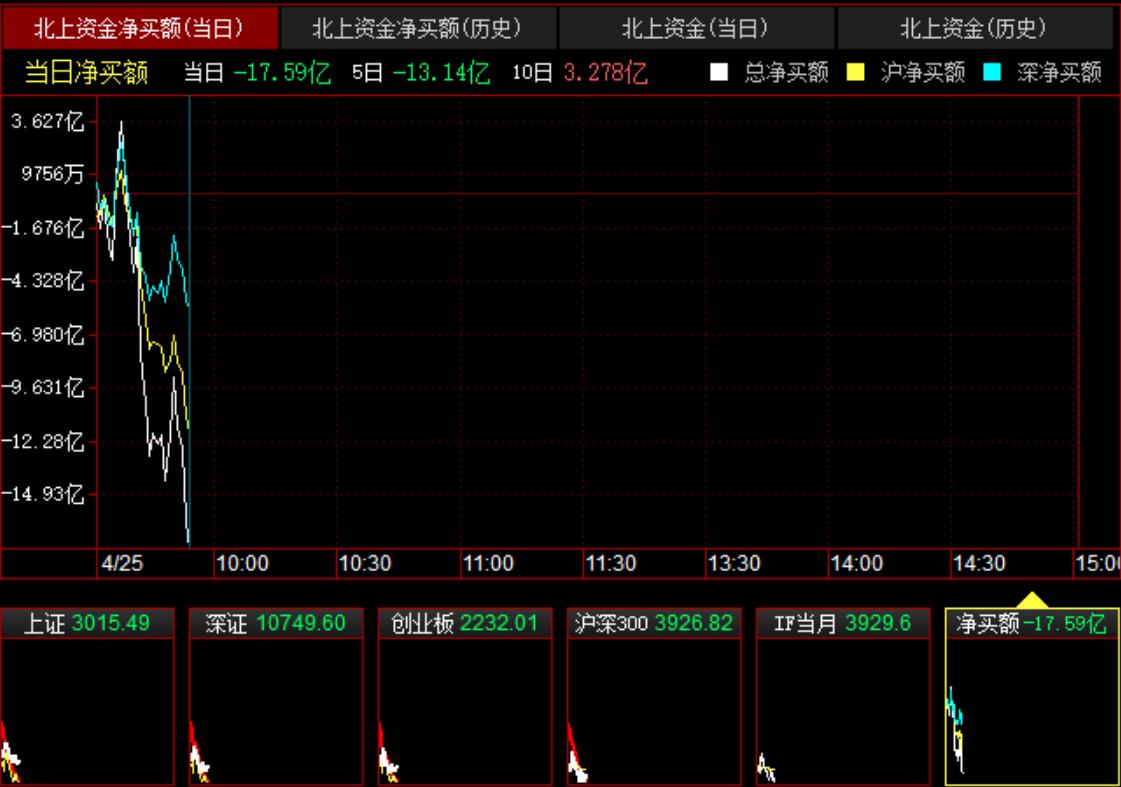Viewport: 1121px width, 787px height.
Task: Click the cyan 深净买额 legend swatch
Action: [x=991, y=72]
